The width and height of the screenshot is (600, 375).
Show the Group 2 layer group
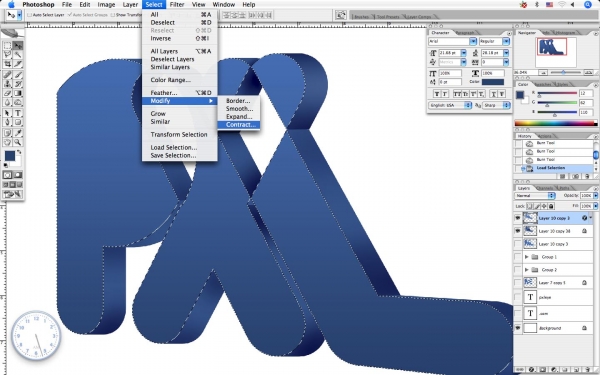tap(518, 270)
